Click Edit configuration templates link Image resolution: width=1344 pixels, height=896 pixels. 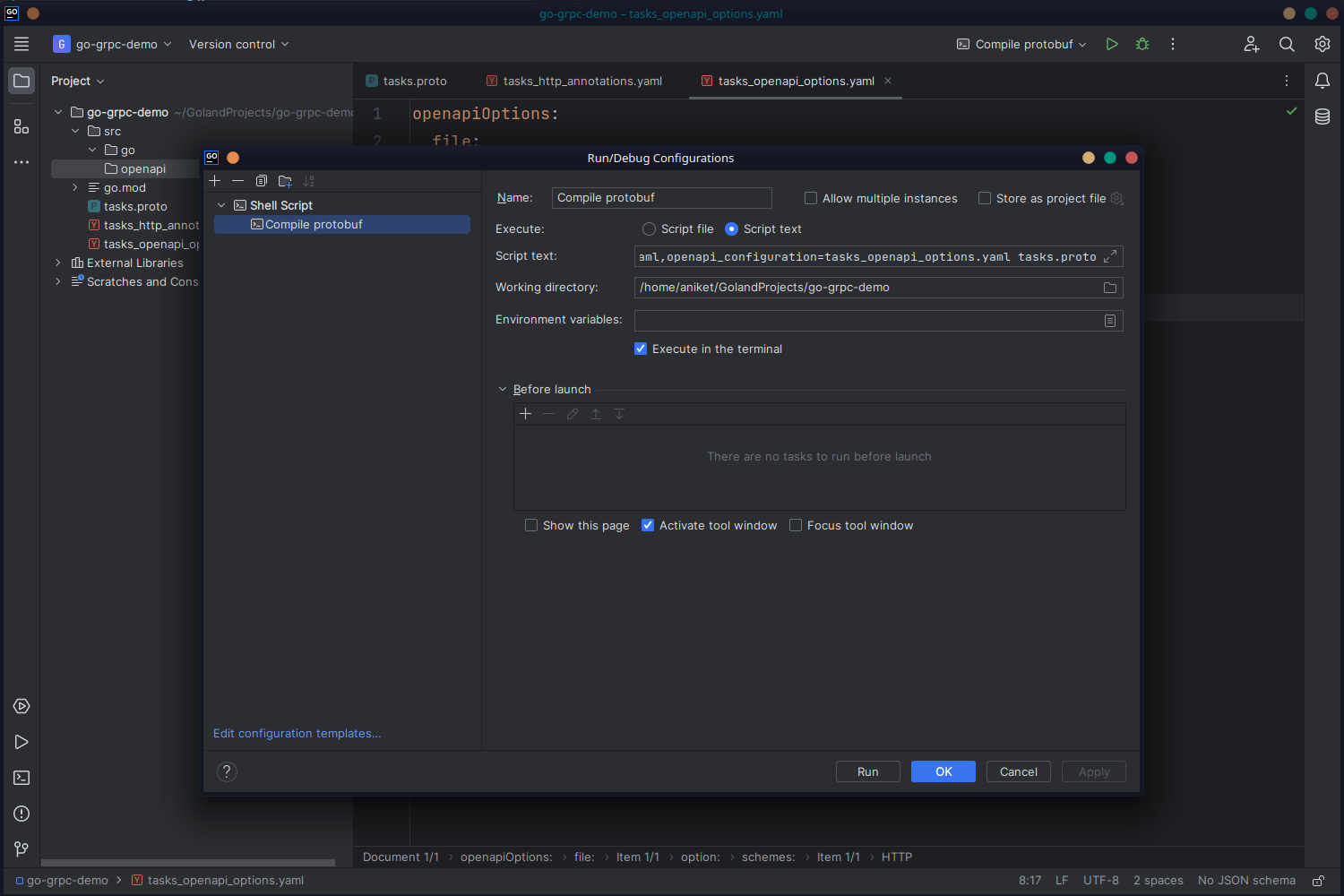(x=297, y=733)
